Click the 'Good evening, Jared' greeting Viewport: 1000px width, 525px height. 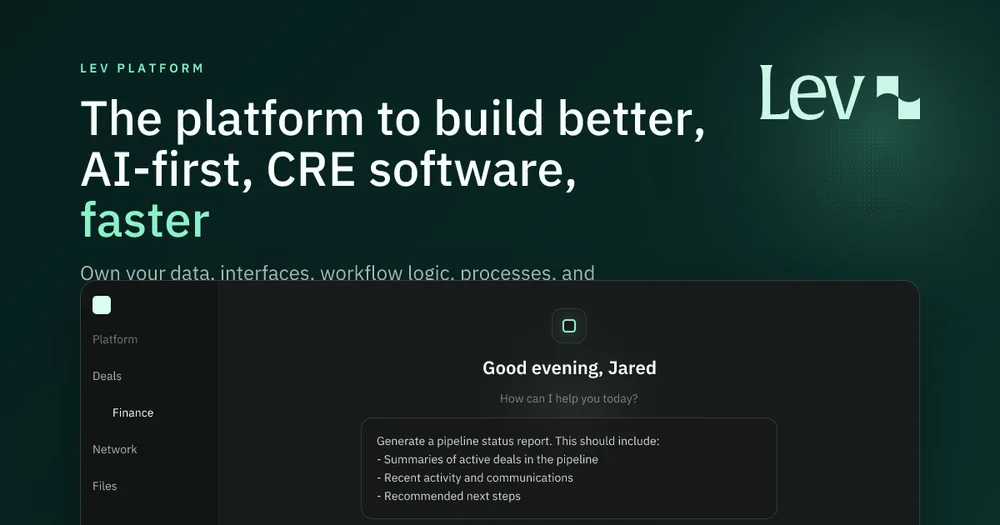point(569,368)
